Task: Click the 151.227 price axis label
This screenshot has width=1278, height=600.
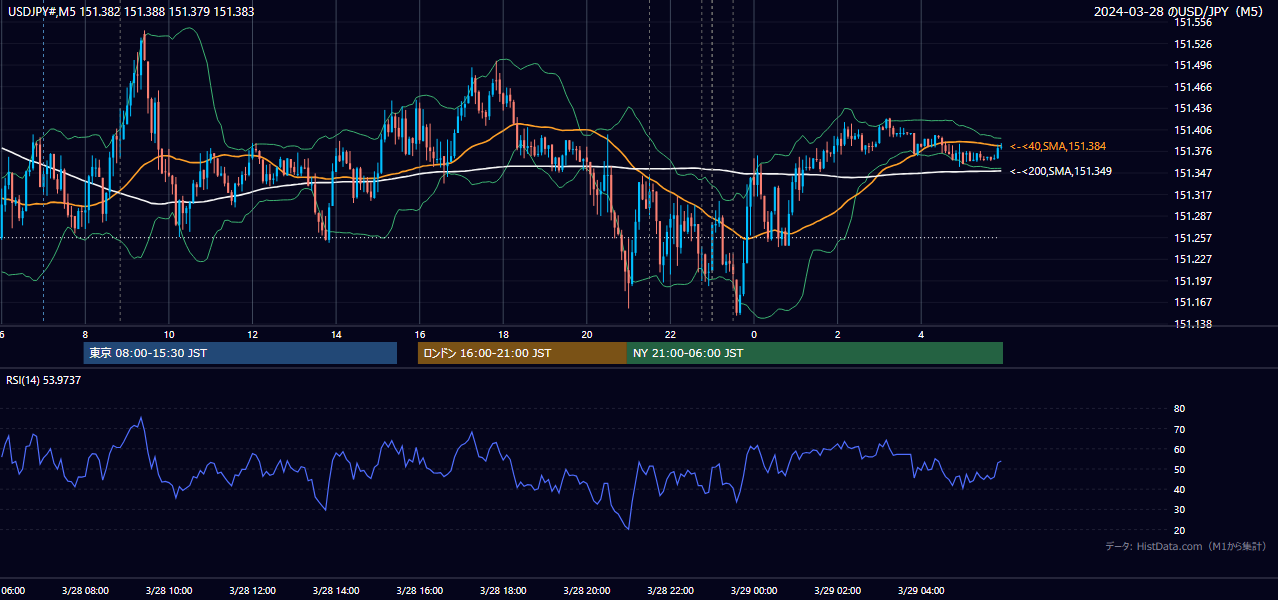Action: pos(1193,260)
